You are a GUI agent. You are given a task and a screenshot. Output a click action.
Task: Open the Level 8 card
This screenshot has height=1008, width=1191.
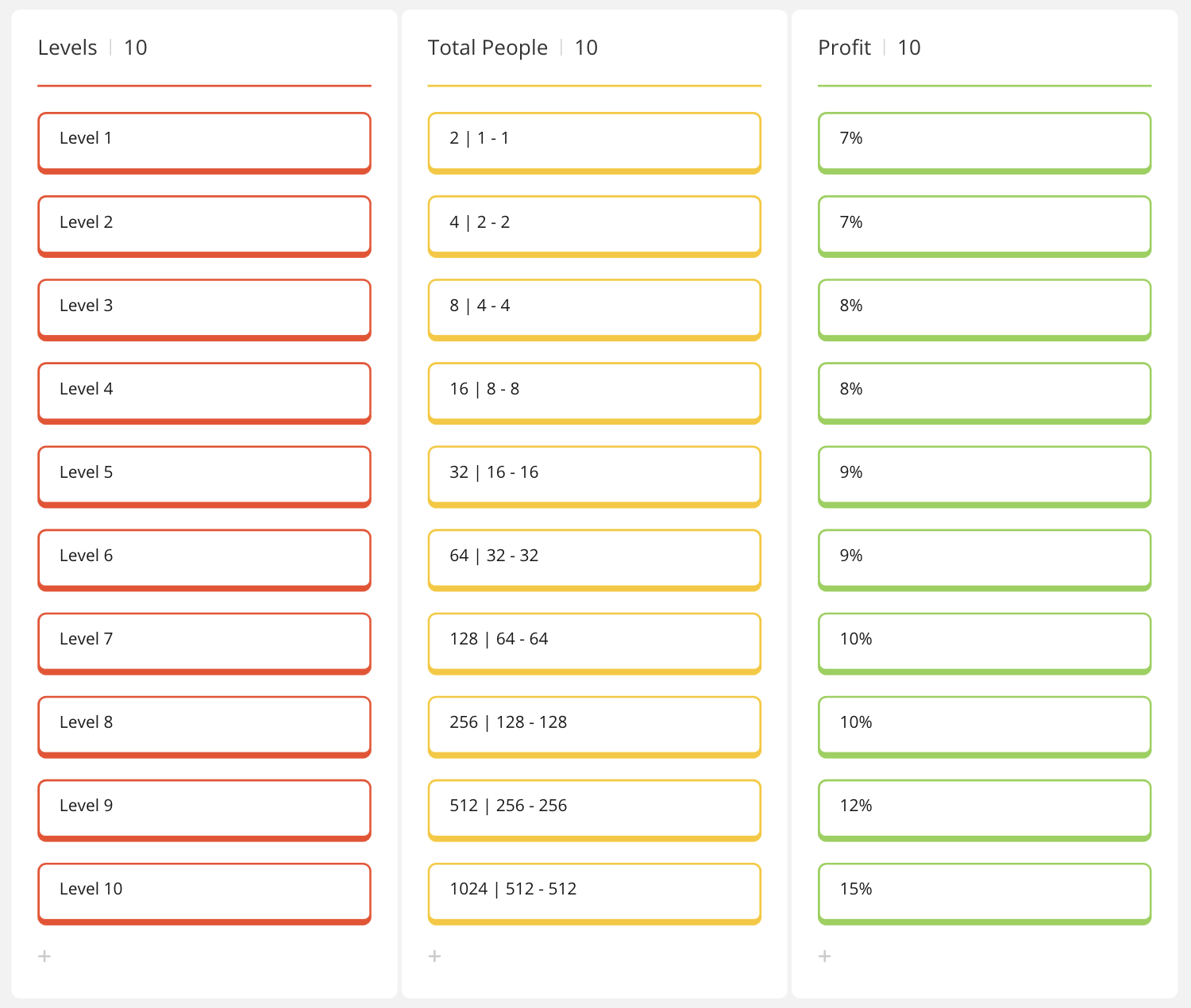click(204, 726)
